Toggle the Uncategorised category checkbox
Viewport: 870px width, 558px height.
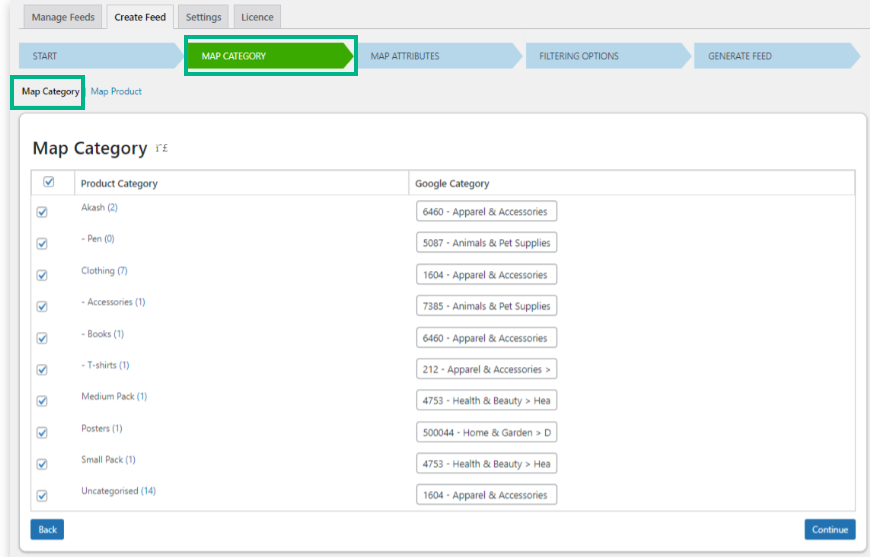(42, 495)
